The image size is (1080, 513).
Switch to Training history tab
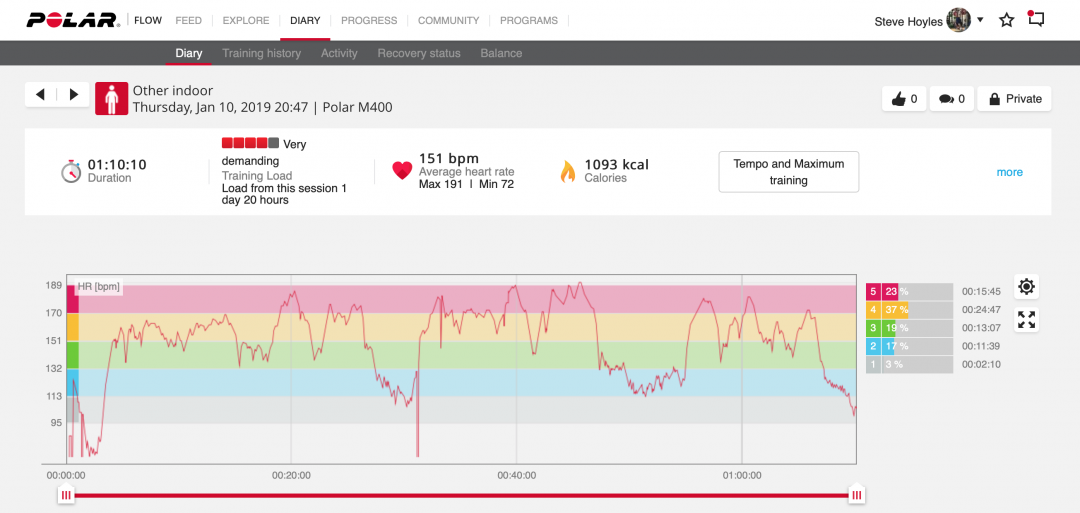261,53
